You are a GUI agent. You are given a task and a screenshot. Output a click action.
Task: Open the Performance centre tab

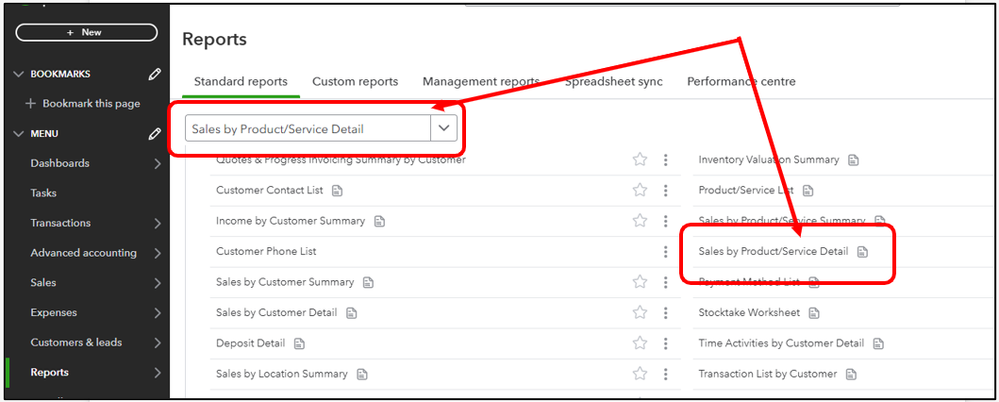[741, 82]
